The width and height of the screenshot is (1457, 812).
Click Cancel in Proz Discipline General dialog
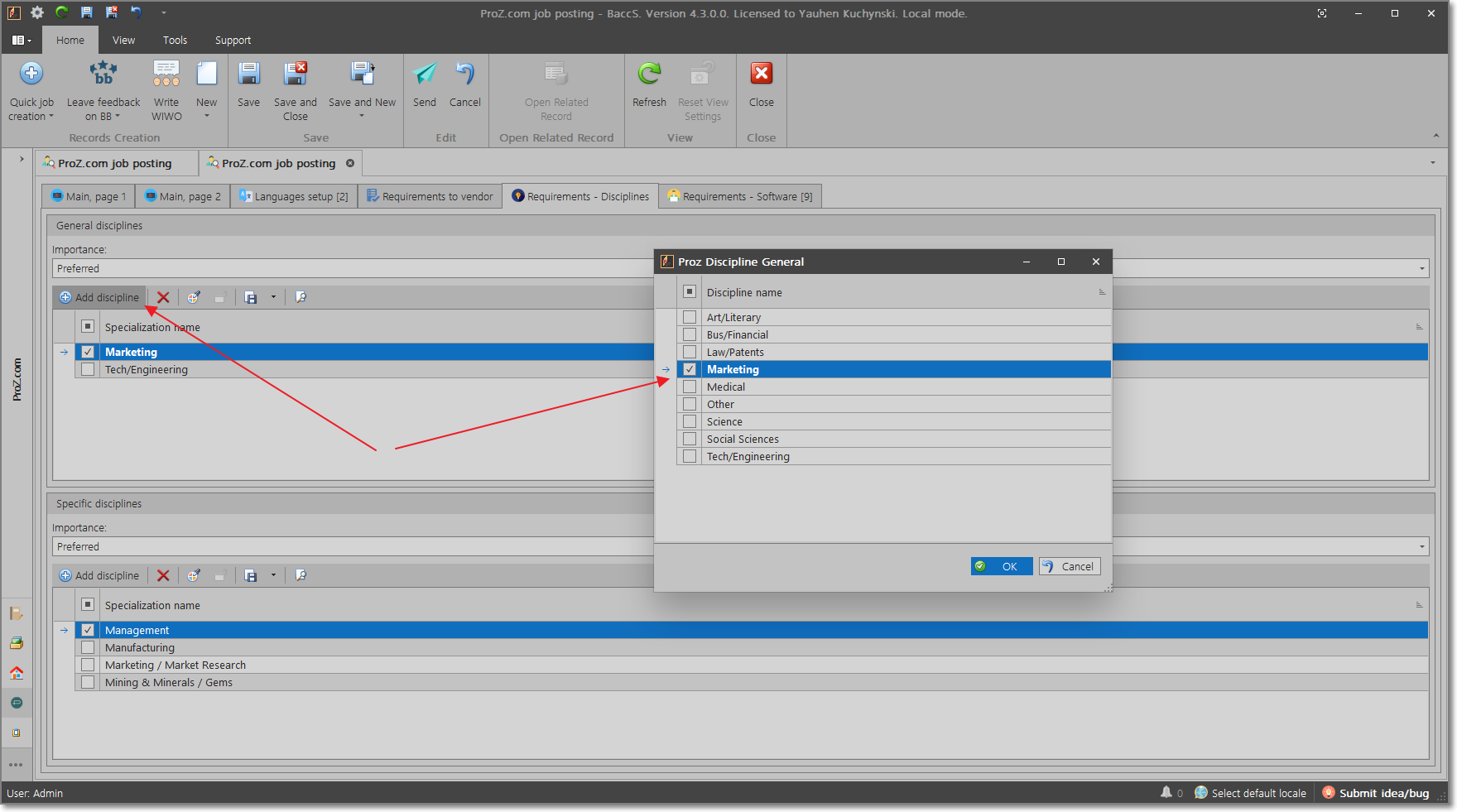(1070, 566)
